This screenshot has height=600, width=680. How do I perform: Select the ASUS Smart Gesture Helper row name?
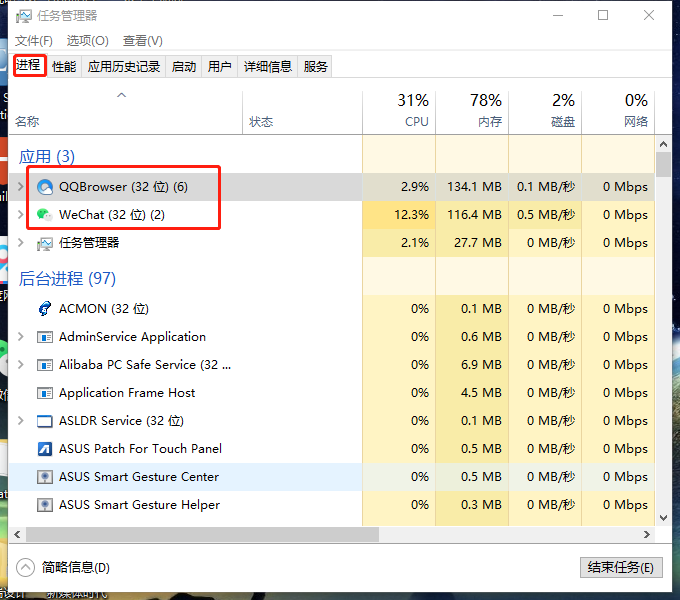pyautogui.click(x=140, y=505)
